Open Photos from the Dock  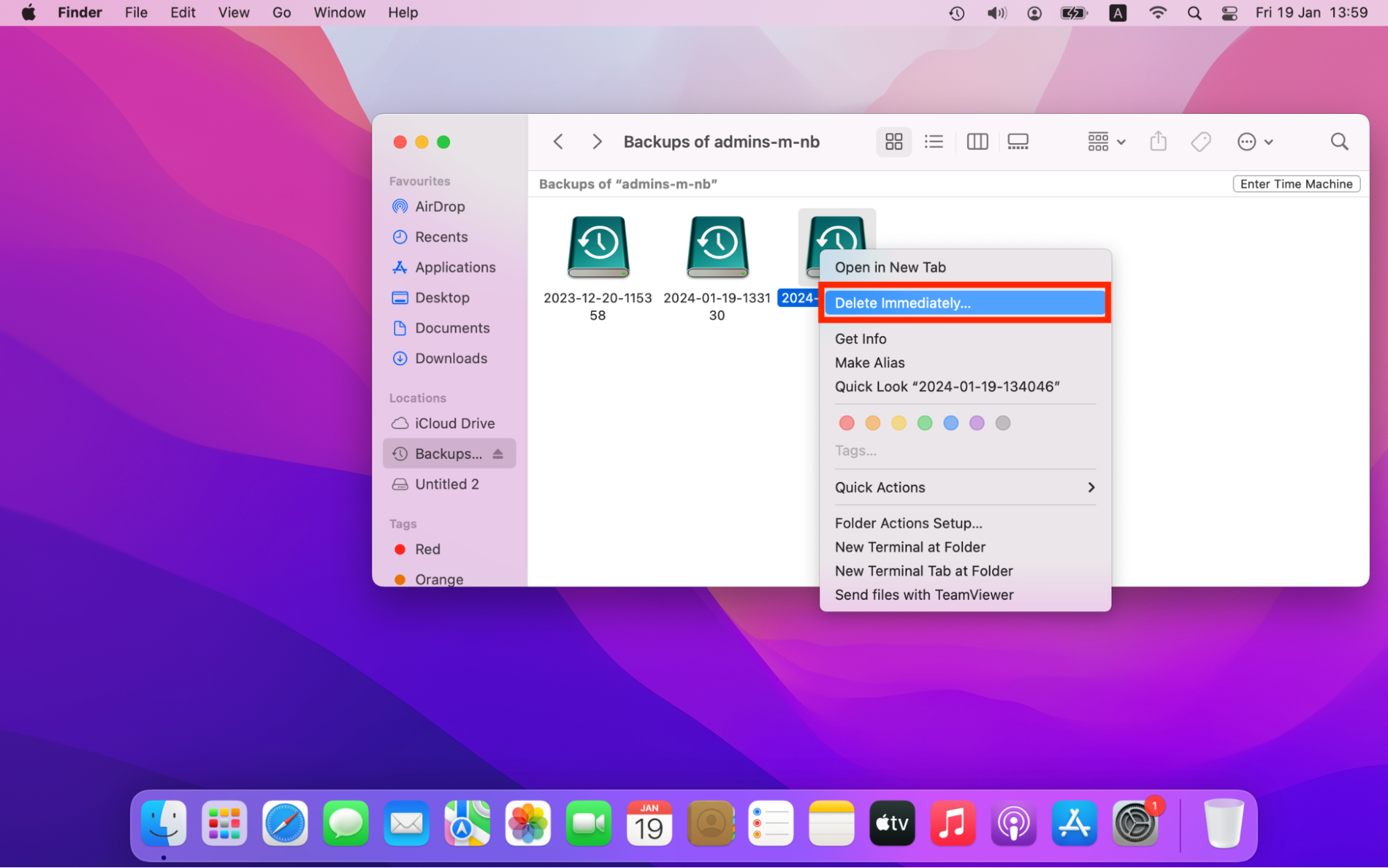point(528,824)
